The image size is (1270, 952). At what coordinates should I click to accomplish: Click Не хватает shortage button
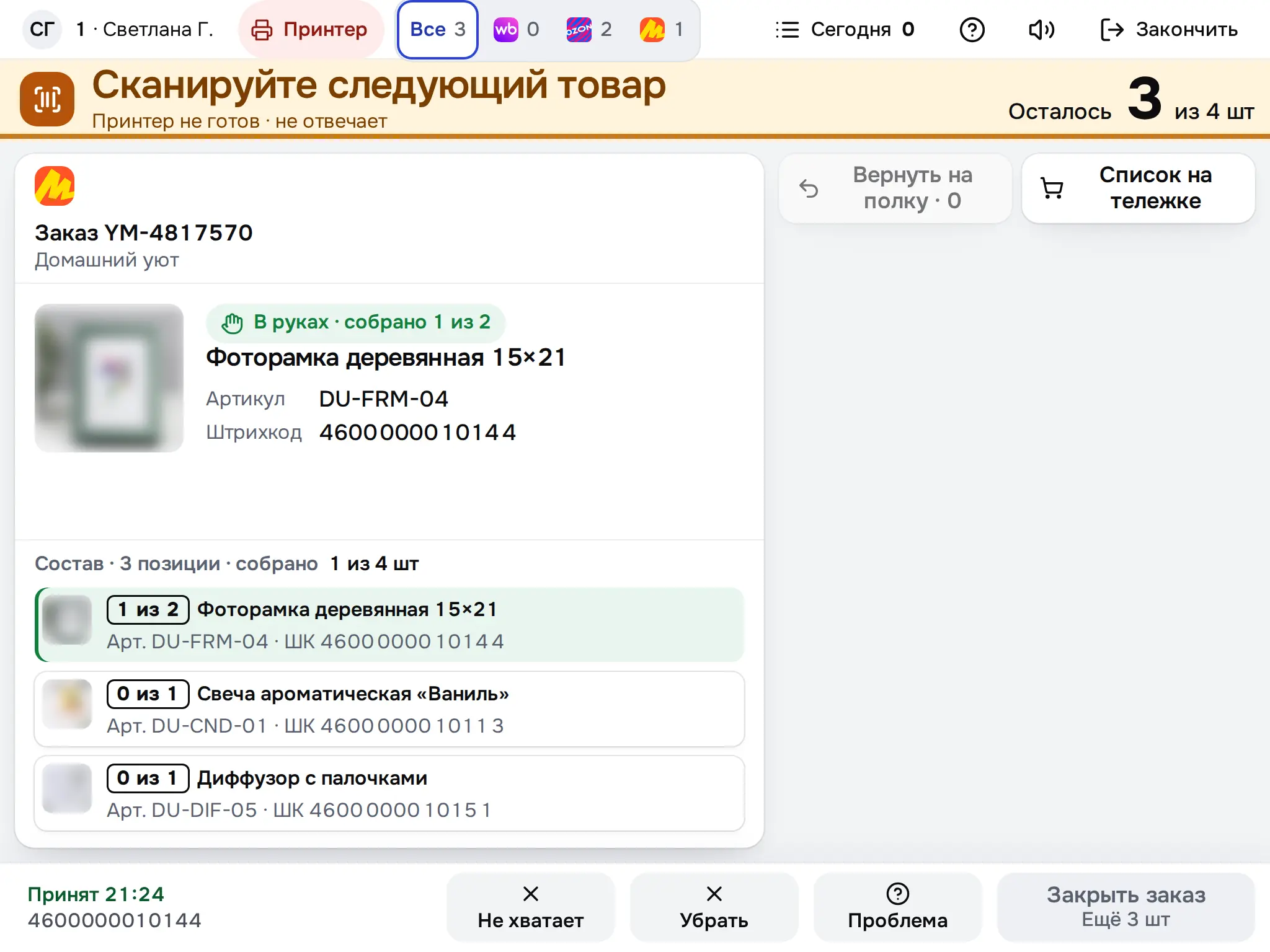click(x=530, y=907)
